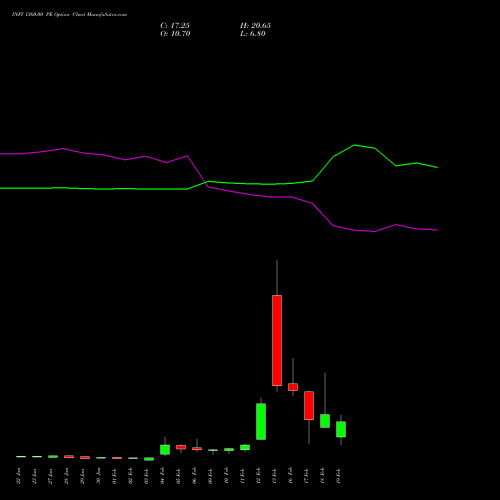This screenshot has width=500, height=500.
Task: Click the 04 Feb date label
Action: pos(162,476)
